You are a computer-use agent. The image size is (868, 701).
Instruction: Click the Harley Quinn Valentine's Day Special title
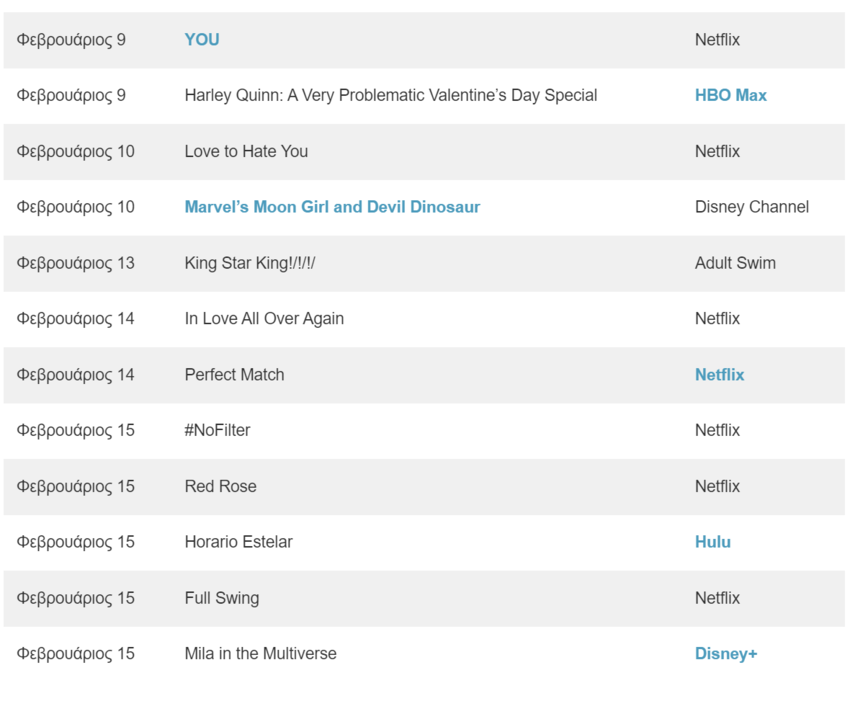pos(390,96)
